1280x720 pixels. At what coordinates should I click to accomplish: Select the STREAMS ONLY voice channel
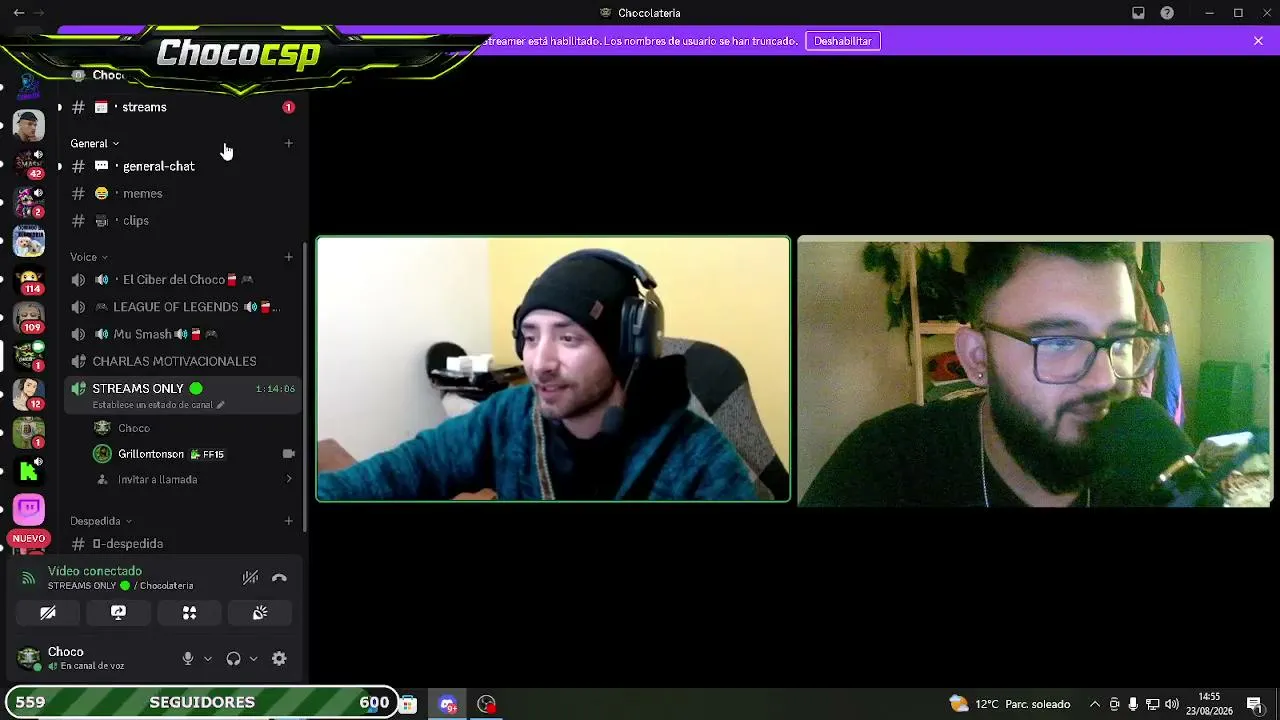point(182,395)
